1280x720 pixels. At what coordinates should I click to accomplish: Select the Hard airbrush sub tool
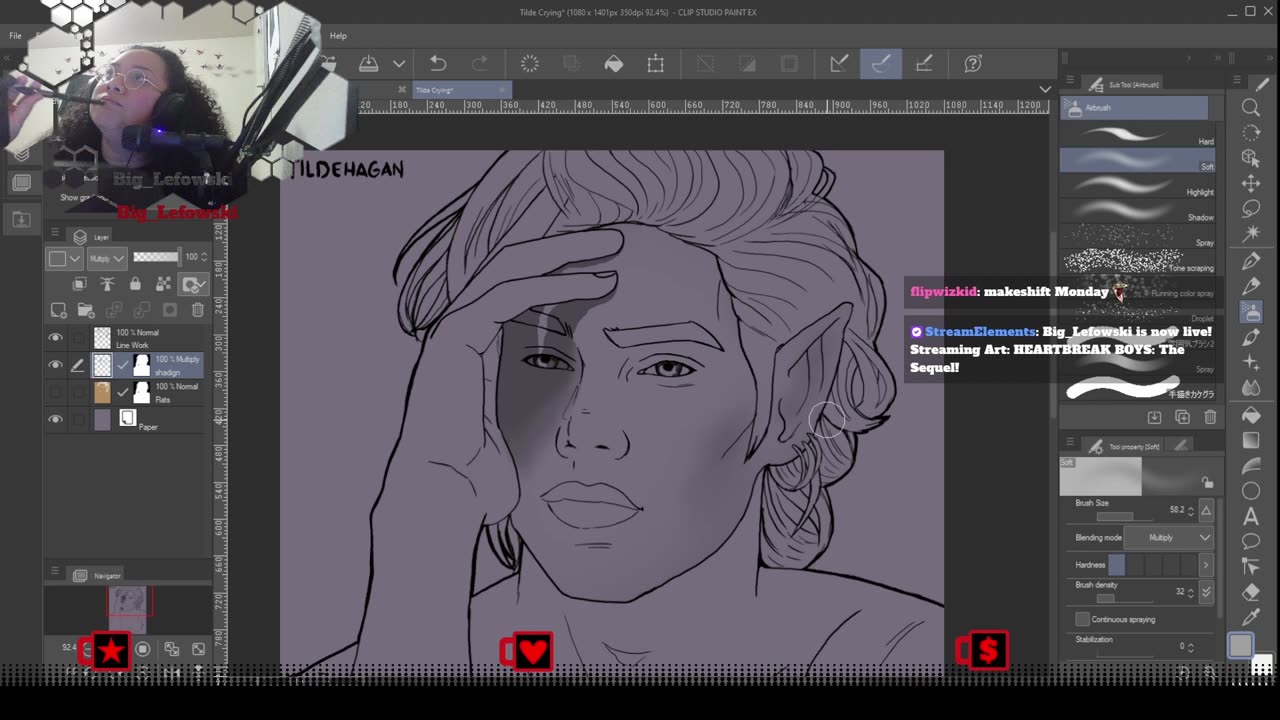click(1138, 135)
